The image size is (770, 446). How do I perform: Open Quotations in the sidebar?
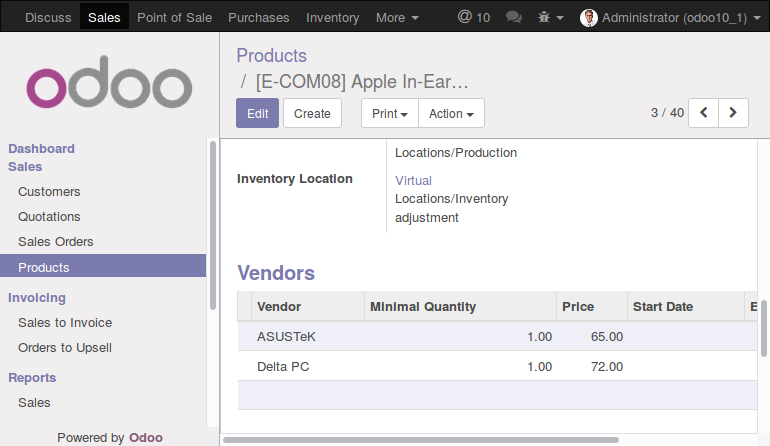pyautogui.click(x=49, y=217)
